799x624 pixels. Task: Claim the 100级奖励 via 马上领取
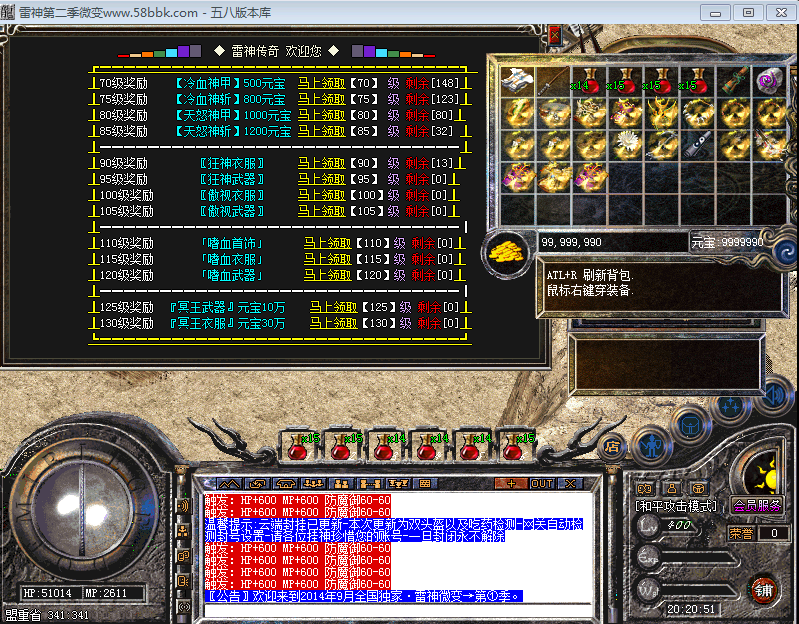pos(322,195)
